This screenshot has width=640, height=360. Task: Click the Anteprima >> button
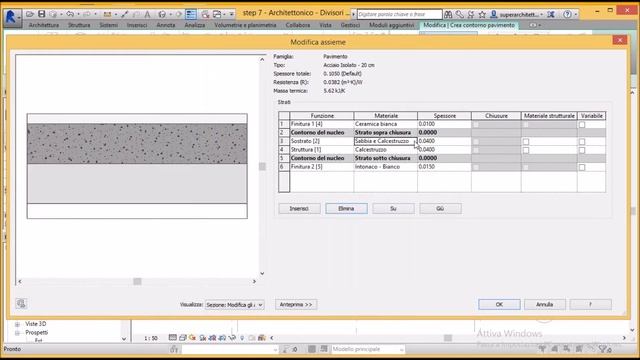tap(296, 304)
